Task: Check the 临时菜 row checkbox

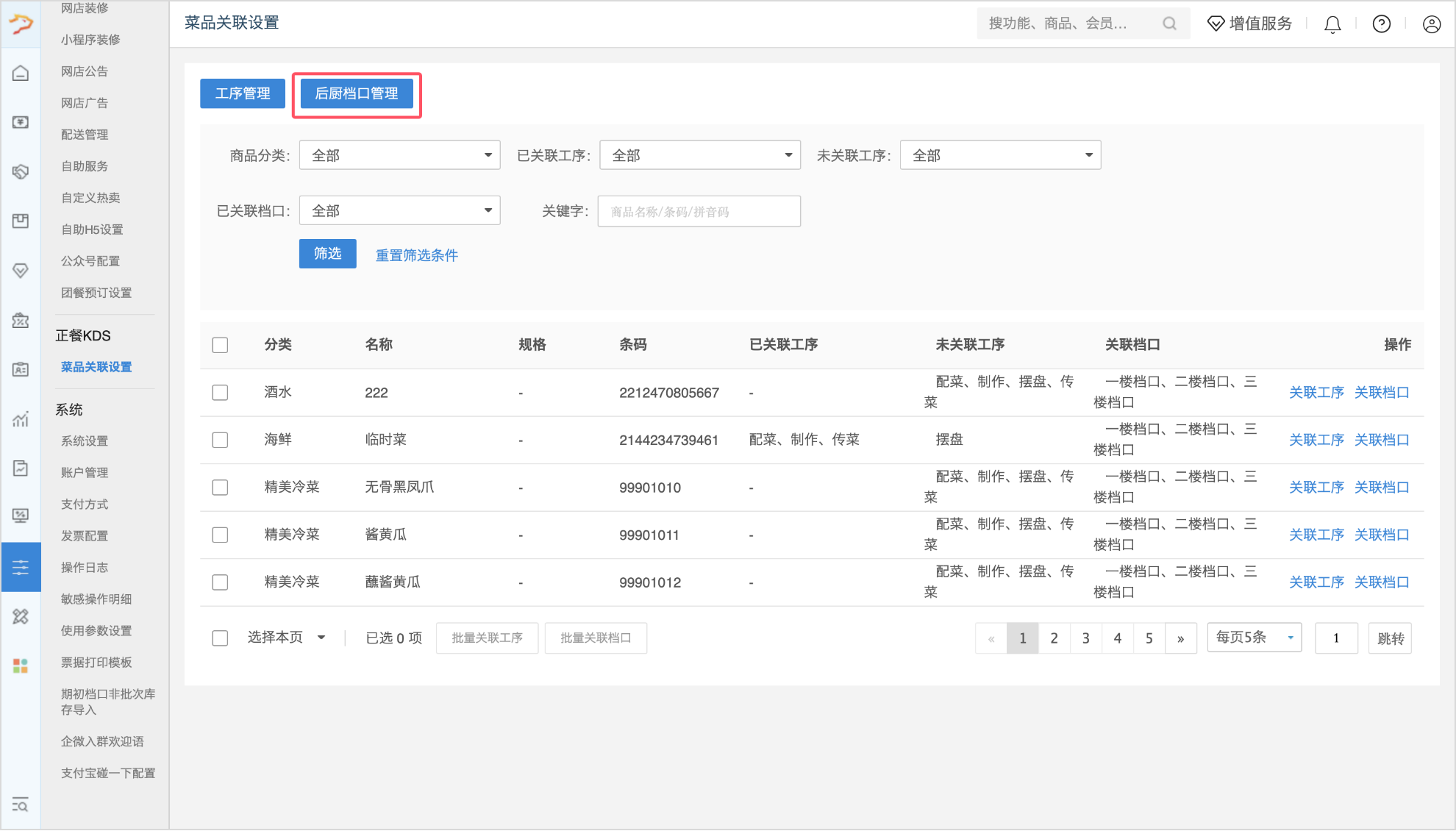Action: [220, 440]
